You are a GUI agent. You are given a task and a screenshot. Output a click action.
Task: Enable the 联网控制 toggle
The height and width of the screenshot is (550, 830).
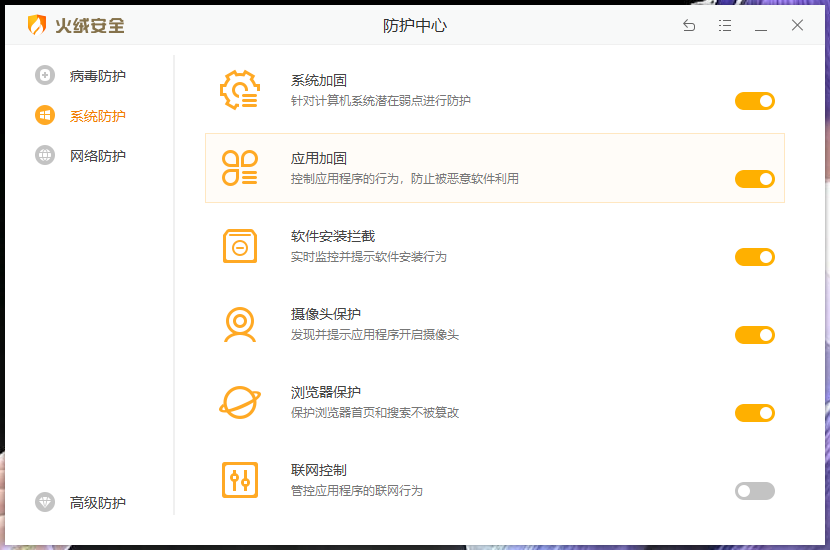(x=754, y=491)
